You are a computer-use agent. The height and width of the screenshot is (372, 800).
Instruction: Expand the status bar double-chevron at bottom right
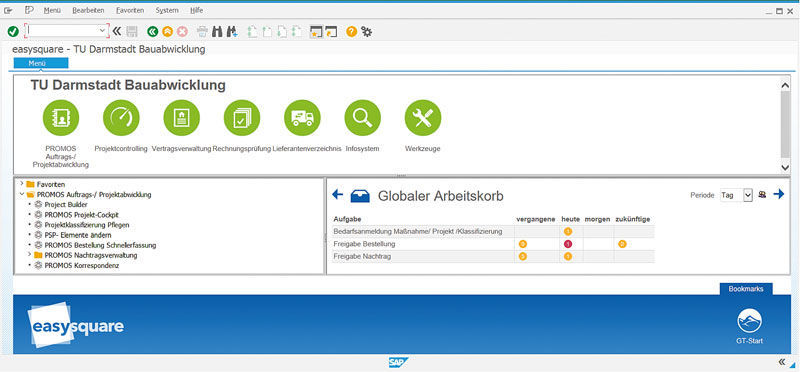coord(782,362)
